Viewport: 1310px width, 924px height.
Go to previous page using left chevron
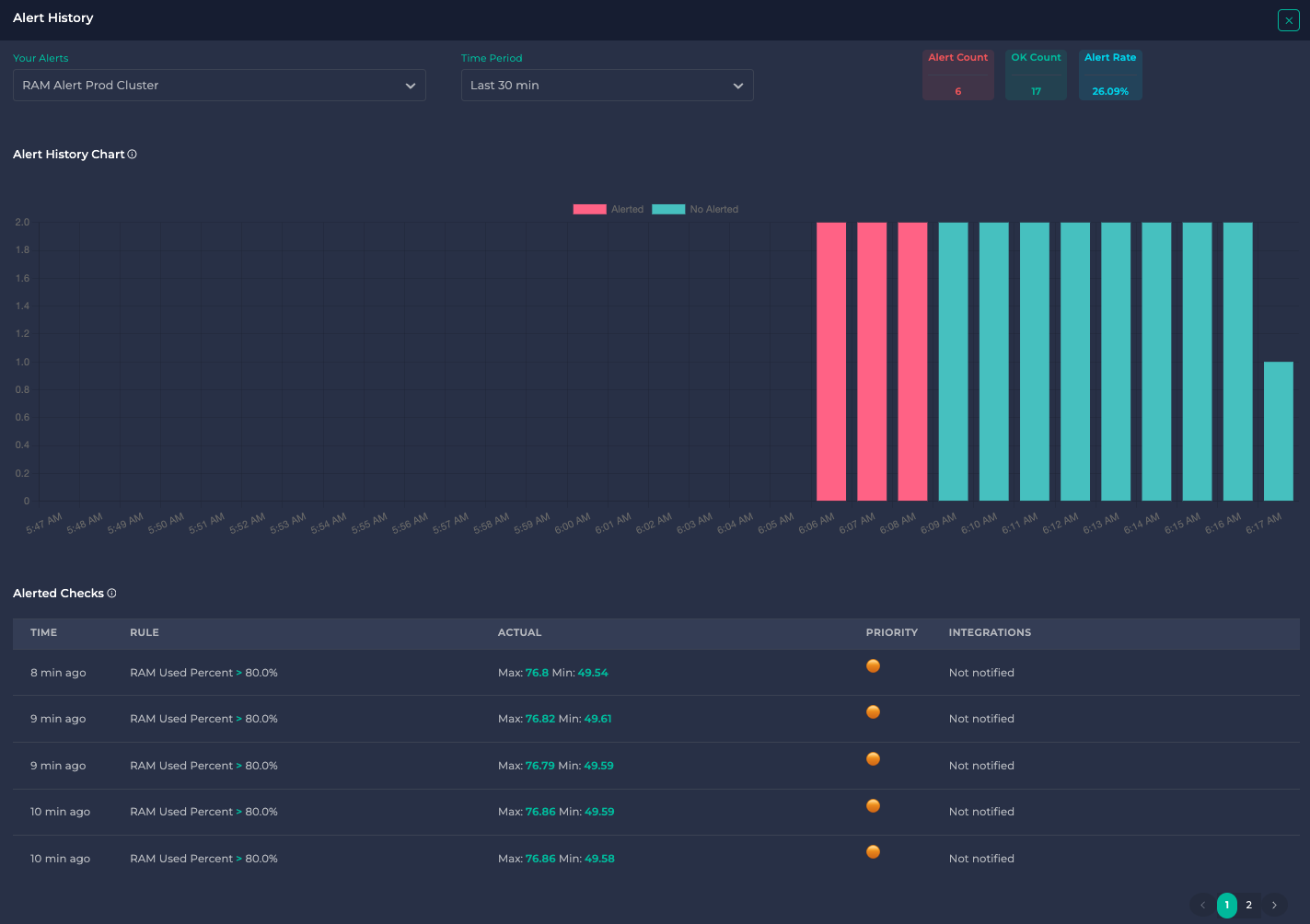coord(1202,906)
